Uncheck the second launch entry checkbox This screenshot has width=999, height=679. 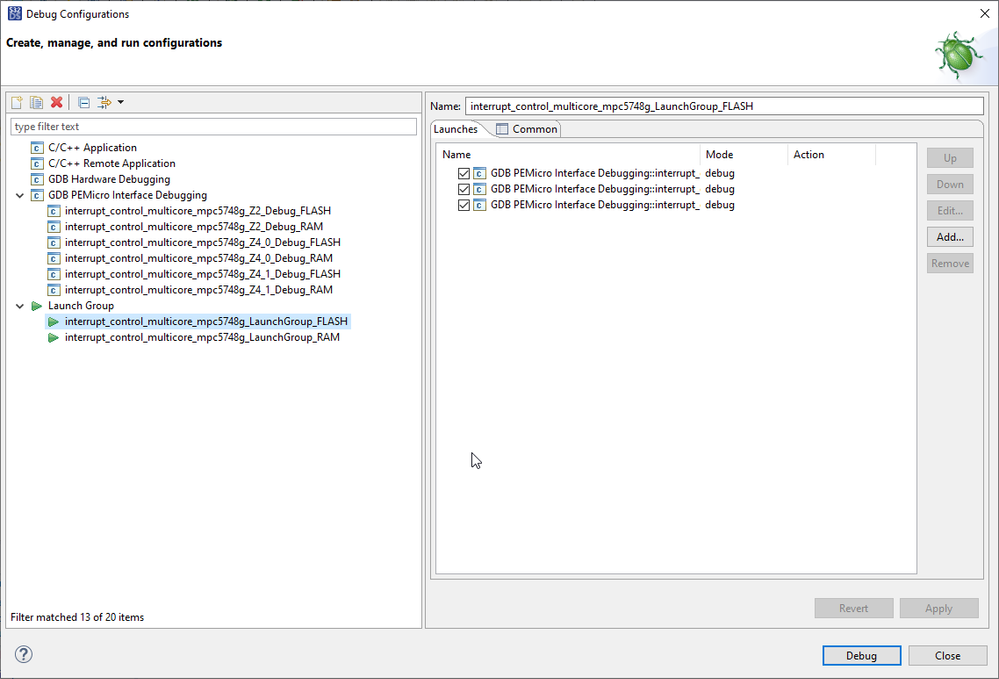[x=464, y=189]
